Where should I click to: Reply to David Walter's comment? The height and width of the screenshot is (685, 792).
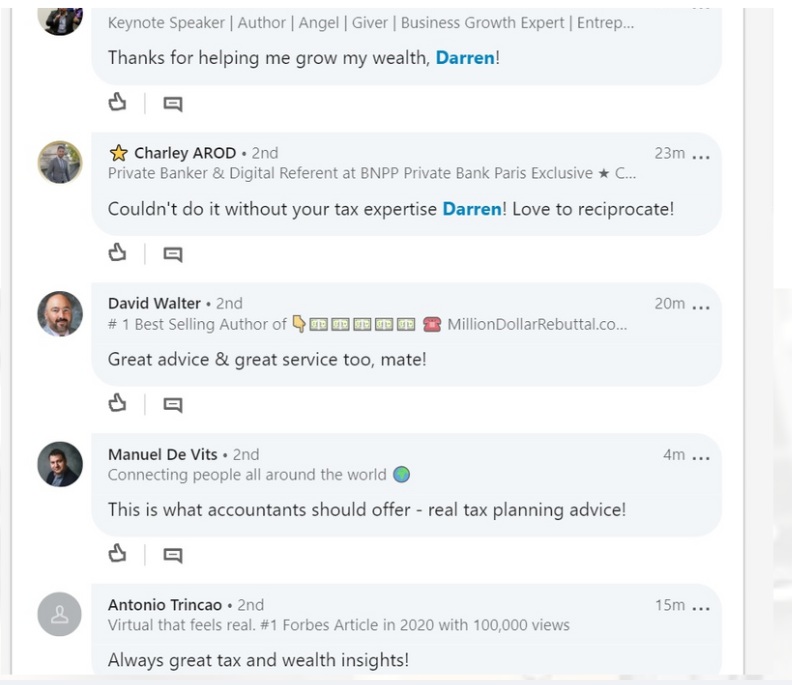click(173, 404)
